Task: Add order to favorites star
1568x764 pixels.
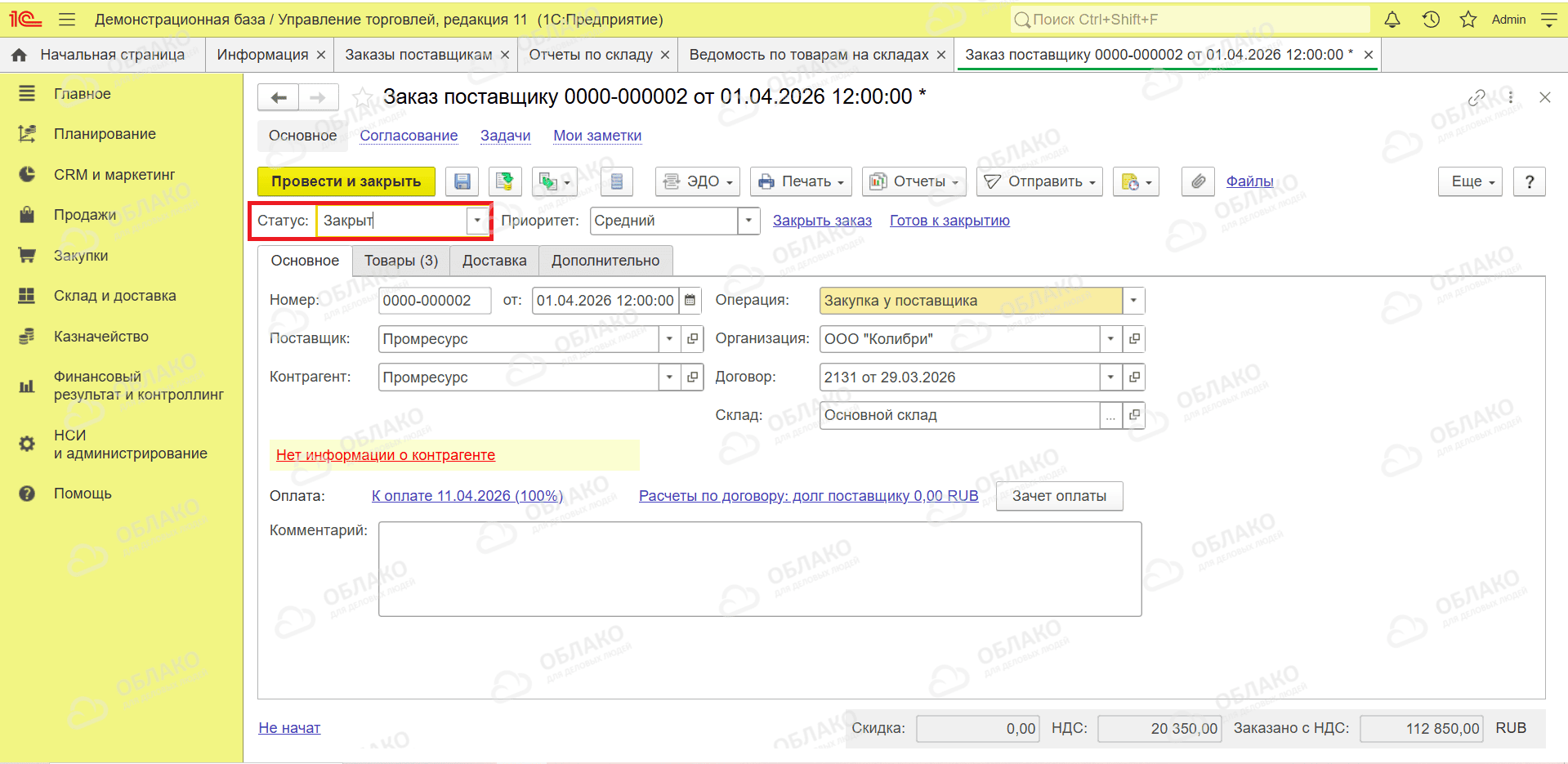Action: pyautogui.click(x=364, y=97)
